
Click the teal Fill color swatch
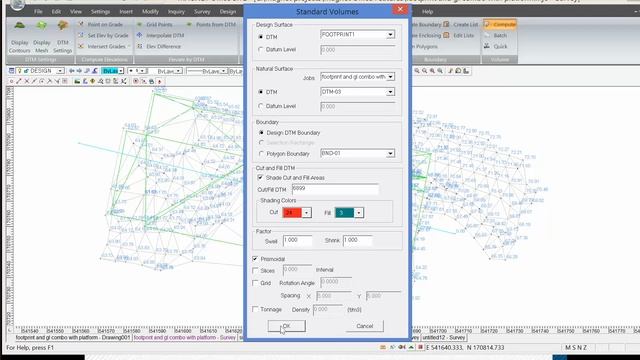[x=344, y=213]
